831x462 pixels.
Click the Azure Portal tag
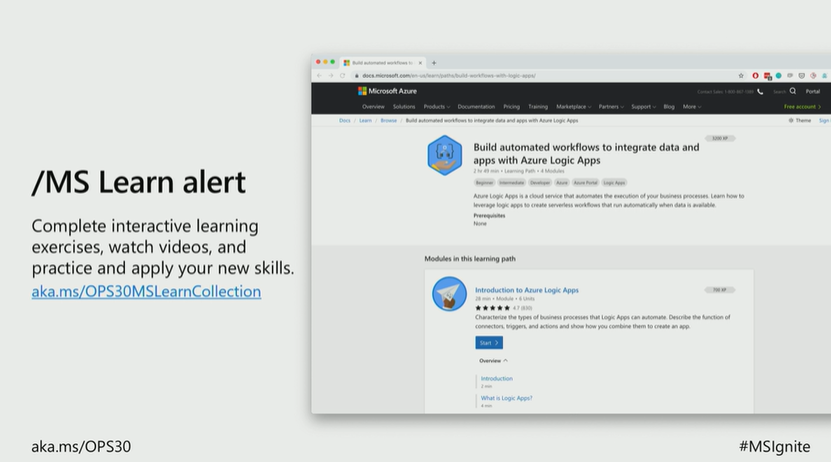click(x=586, y=182)
